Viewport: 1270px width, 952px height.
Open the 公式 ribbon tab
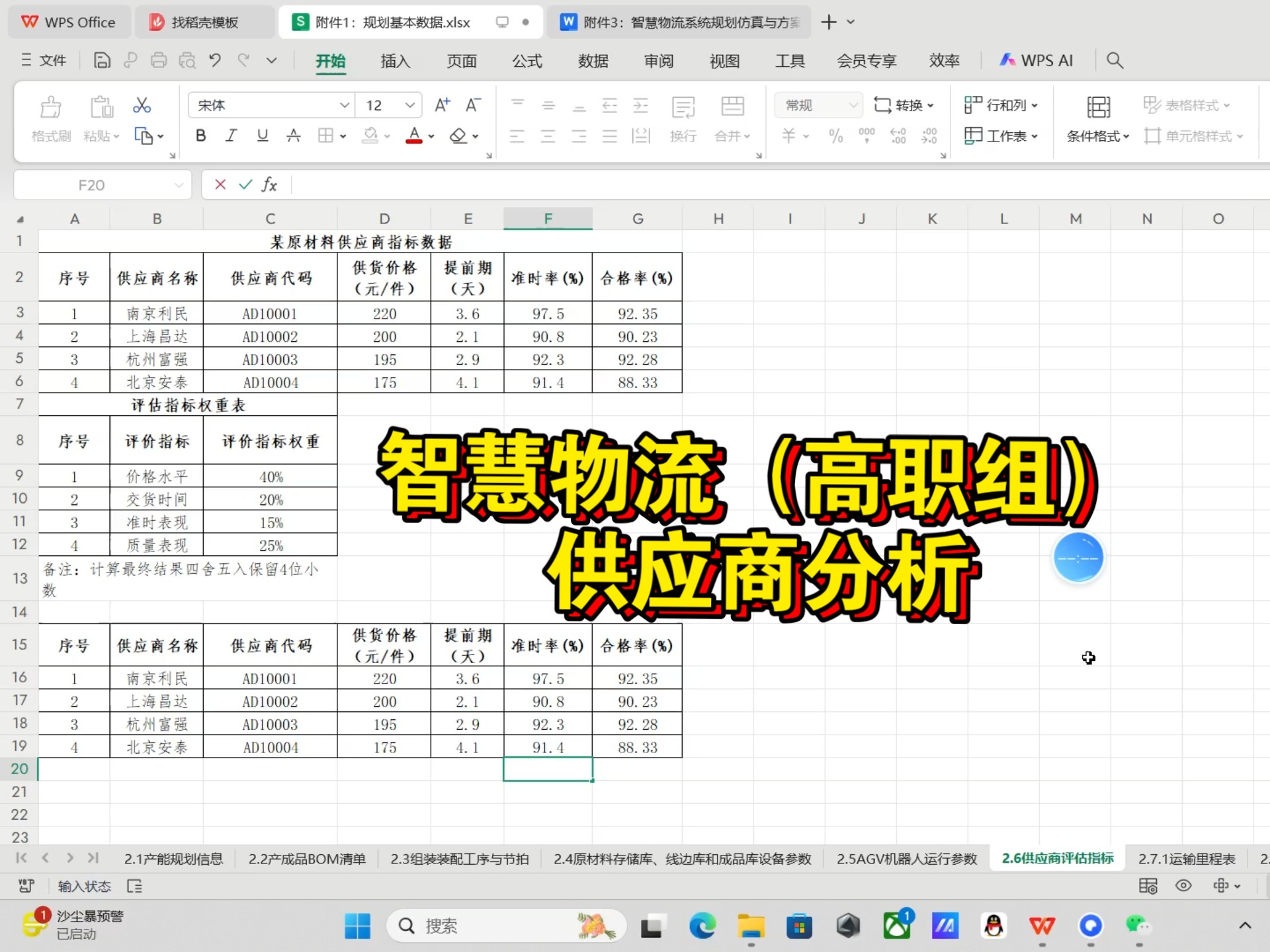[527, 61]
